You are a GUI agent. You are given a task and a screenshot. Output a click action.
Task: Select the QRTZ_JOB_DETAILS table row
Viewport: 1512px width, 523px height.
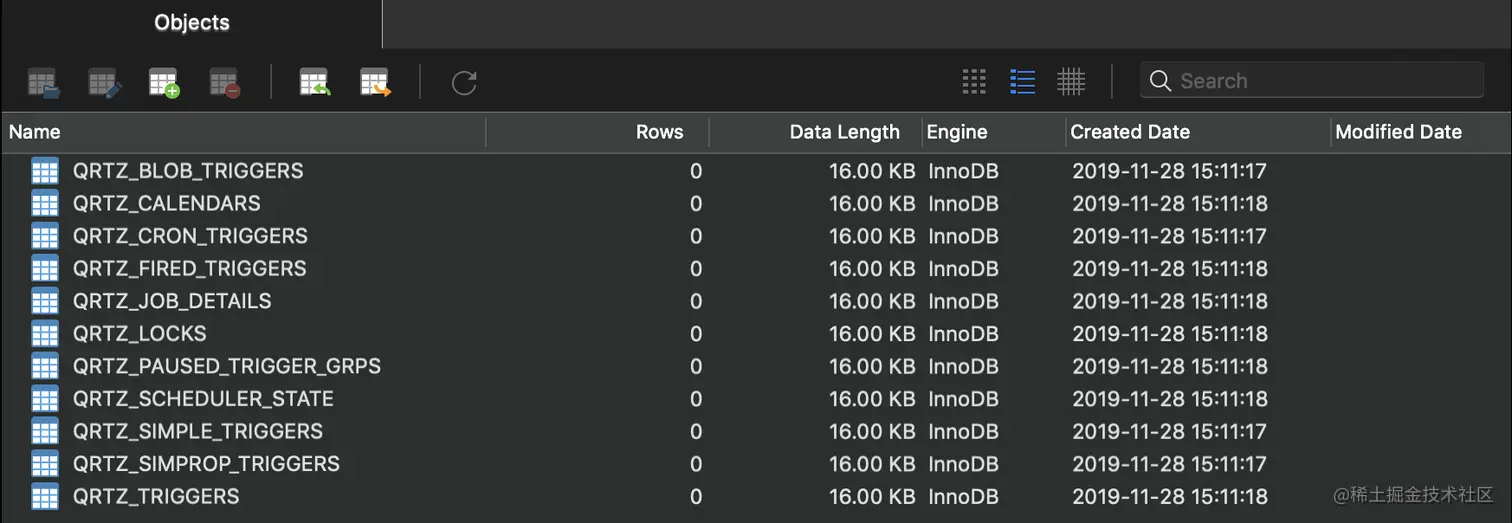point(172,301)
